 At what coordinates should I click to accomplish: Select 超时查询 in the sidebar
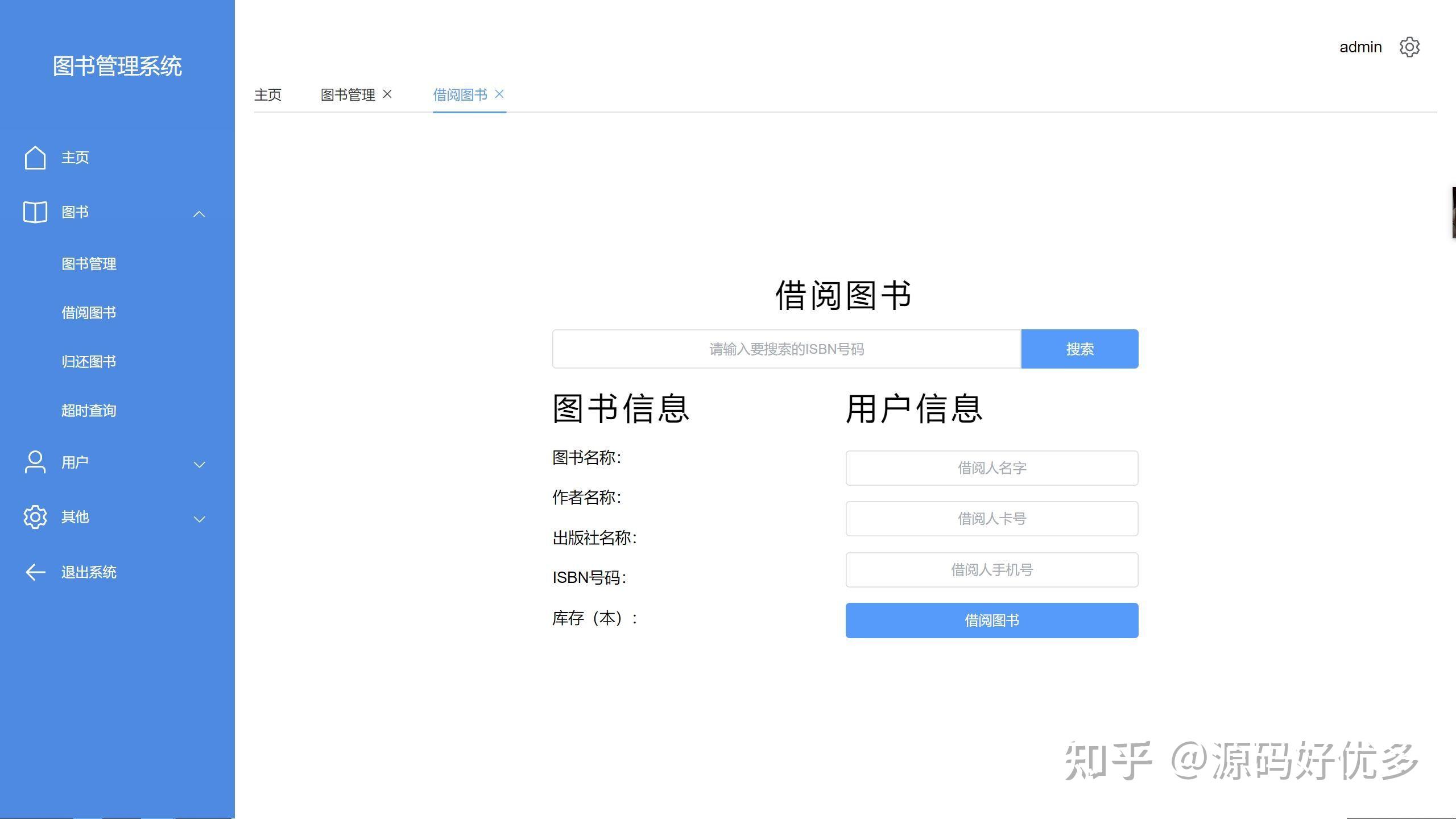point(89,410)
